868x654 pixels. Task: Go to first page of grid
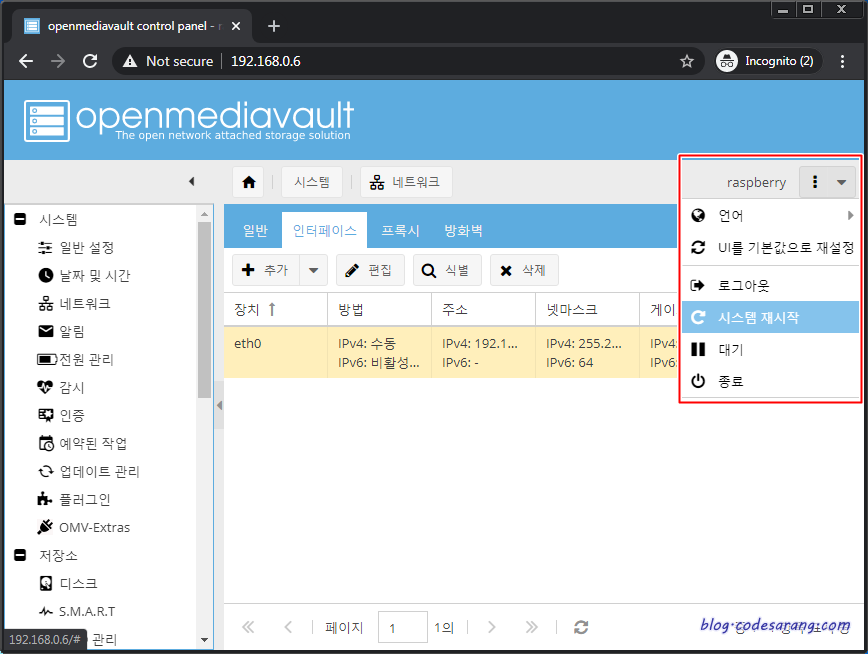[x=248, y=627]
